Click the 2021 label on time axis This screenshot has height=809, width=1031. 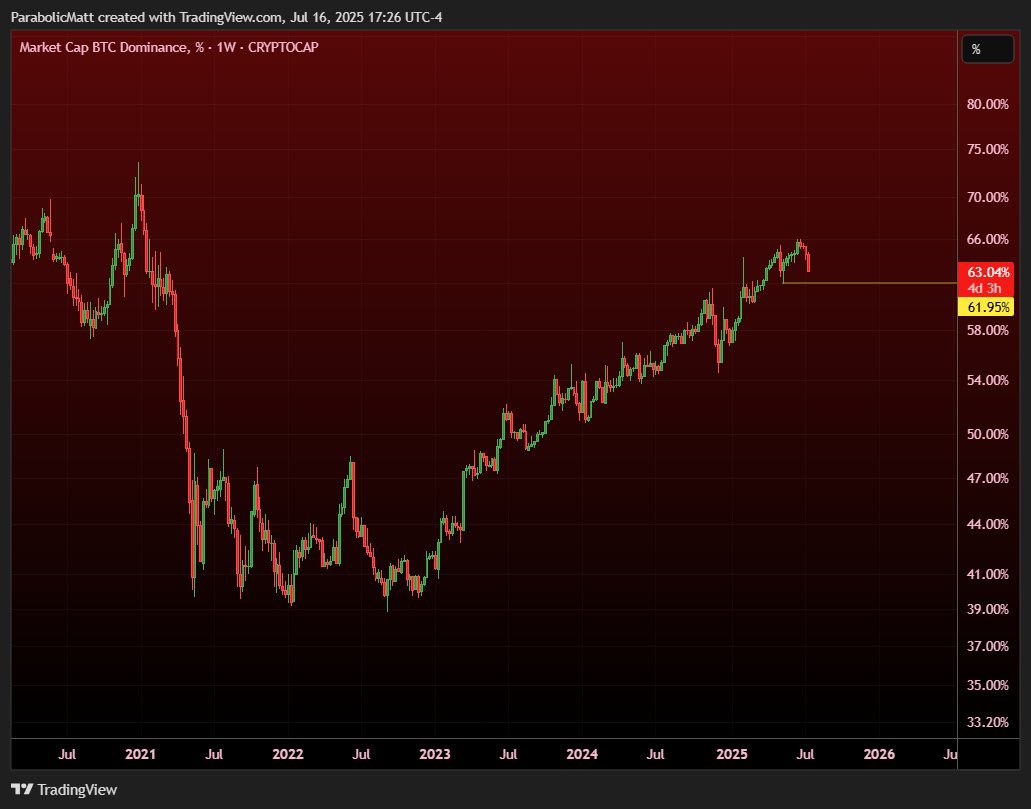(140, 754)
